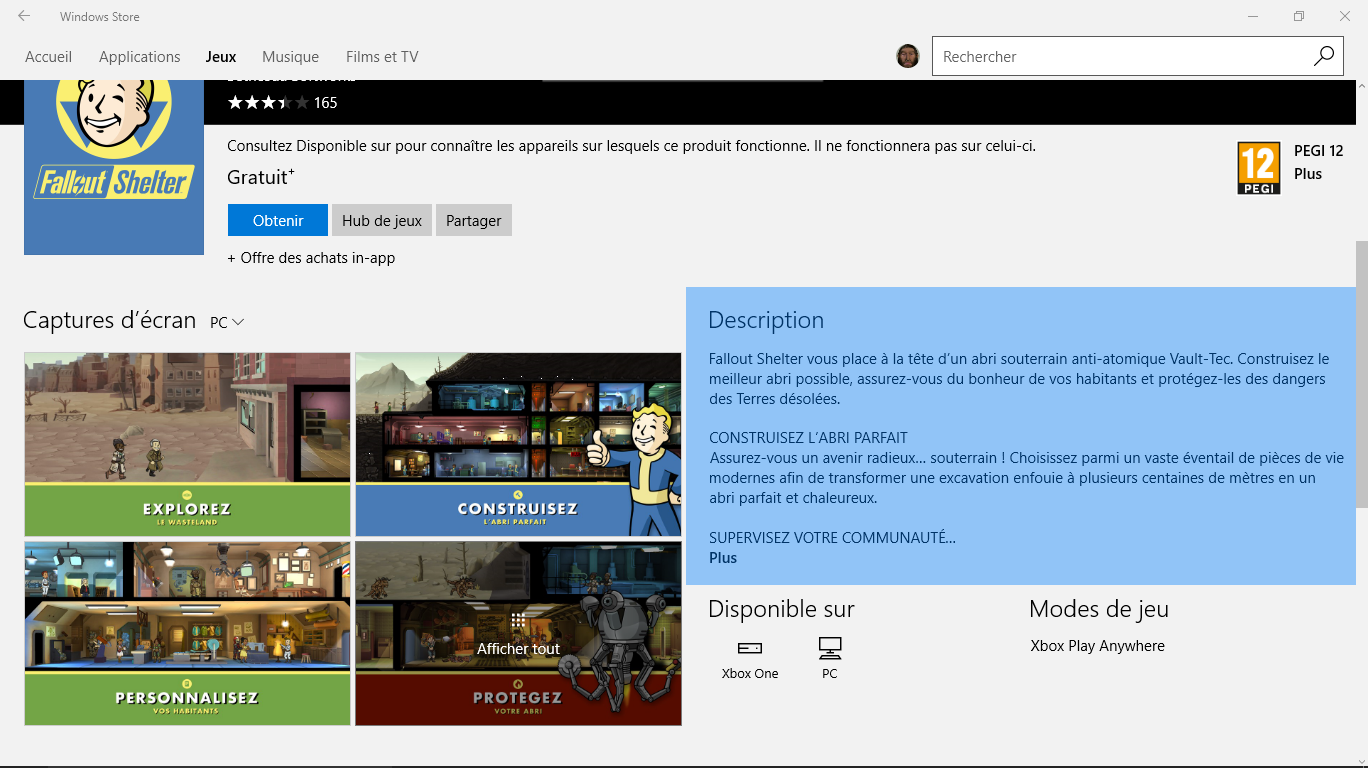This screenshot has height=768, width=1368.
Task: Click the Modes de jeu heading
Action: click(1099, 608)
